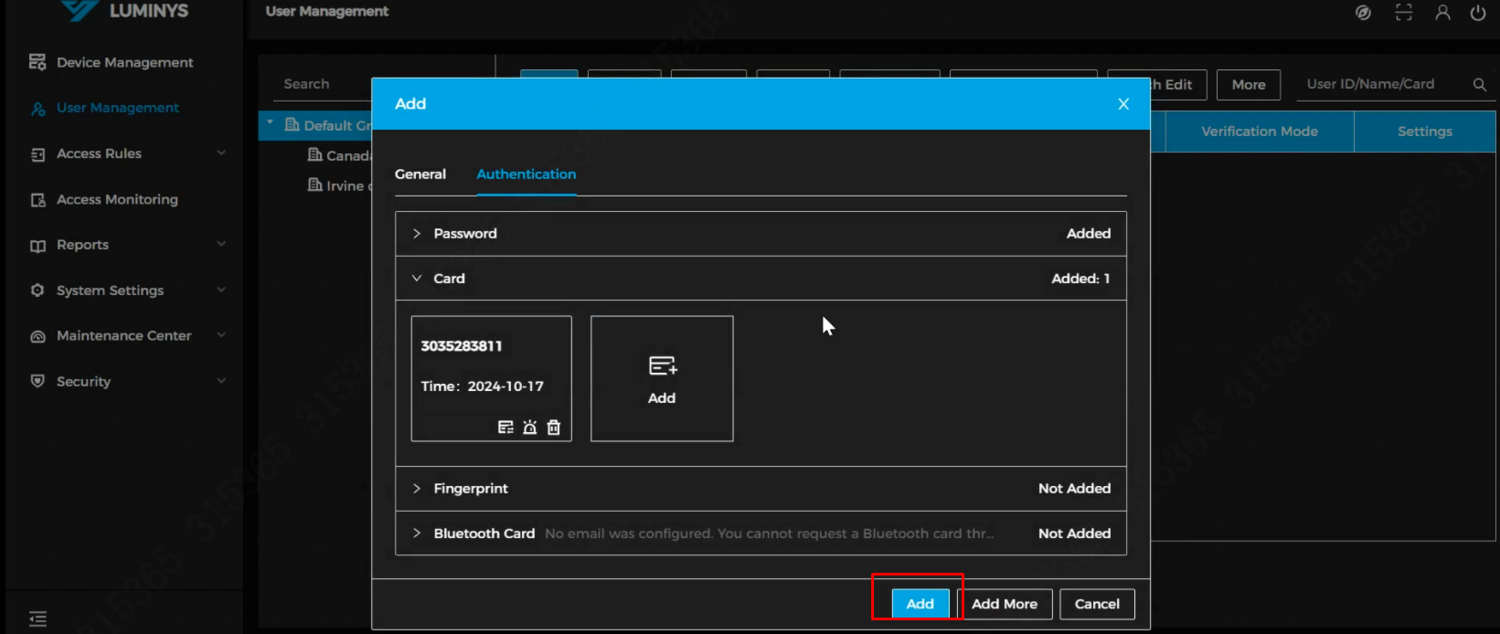The height and width of the screenshot is (634, 1500).
Task: Edit the 3035283811 card entry
Action: (505, 426)
